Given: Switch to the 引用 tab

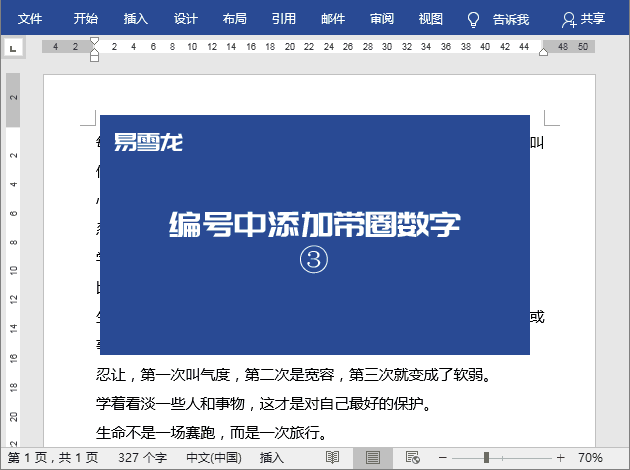Looking at the screenshot, I should tap(284, 18).
